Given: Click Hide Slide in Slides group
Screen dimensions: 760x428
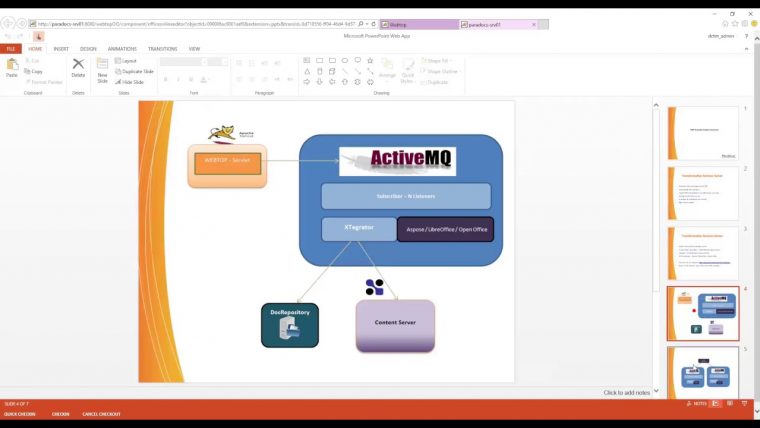Looking at the screenshot, I should [x=132, y=82].
